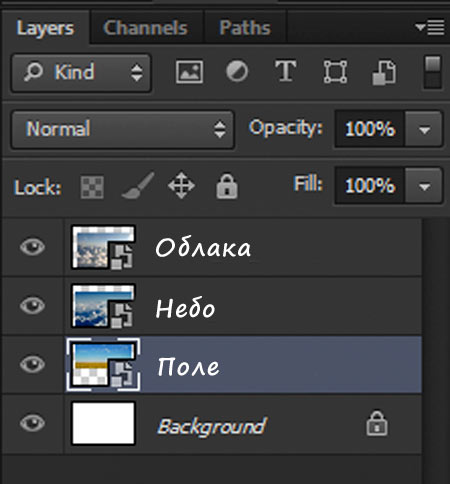Filter layers by pixel image type
The height and width of the screenshot is (484, 450).
(189, 72)
